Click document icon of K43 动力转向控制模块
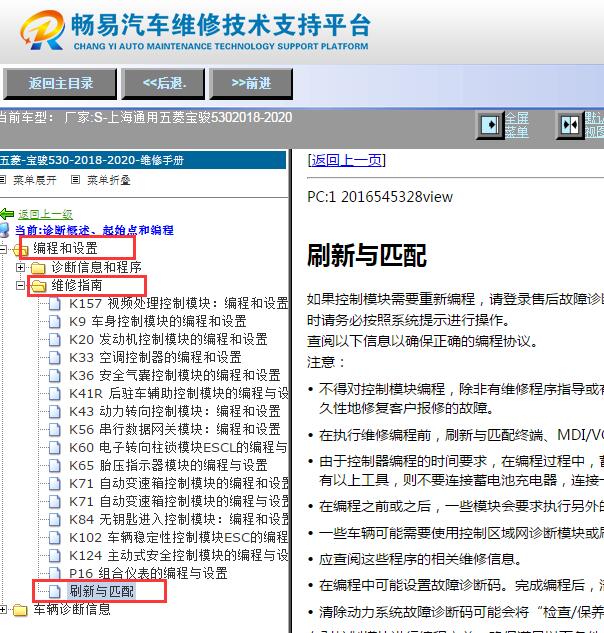604x633 pixels. (x=55, y=411)
